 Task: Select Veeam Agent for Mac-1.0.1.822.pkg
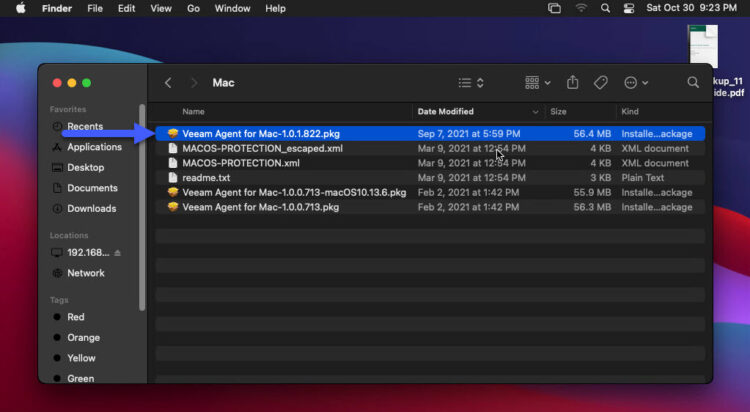(430, 134)
